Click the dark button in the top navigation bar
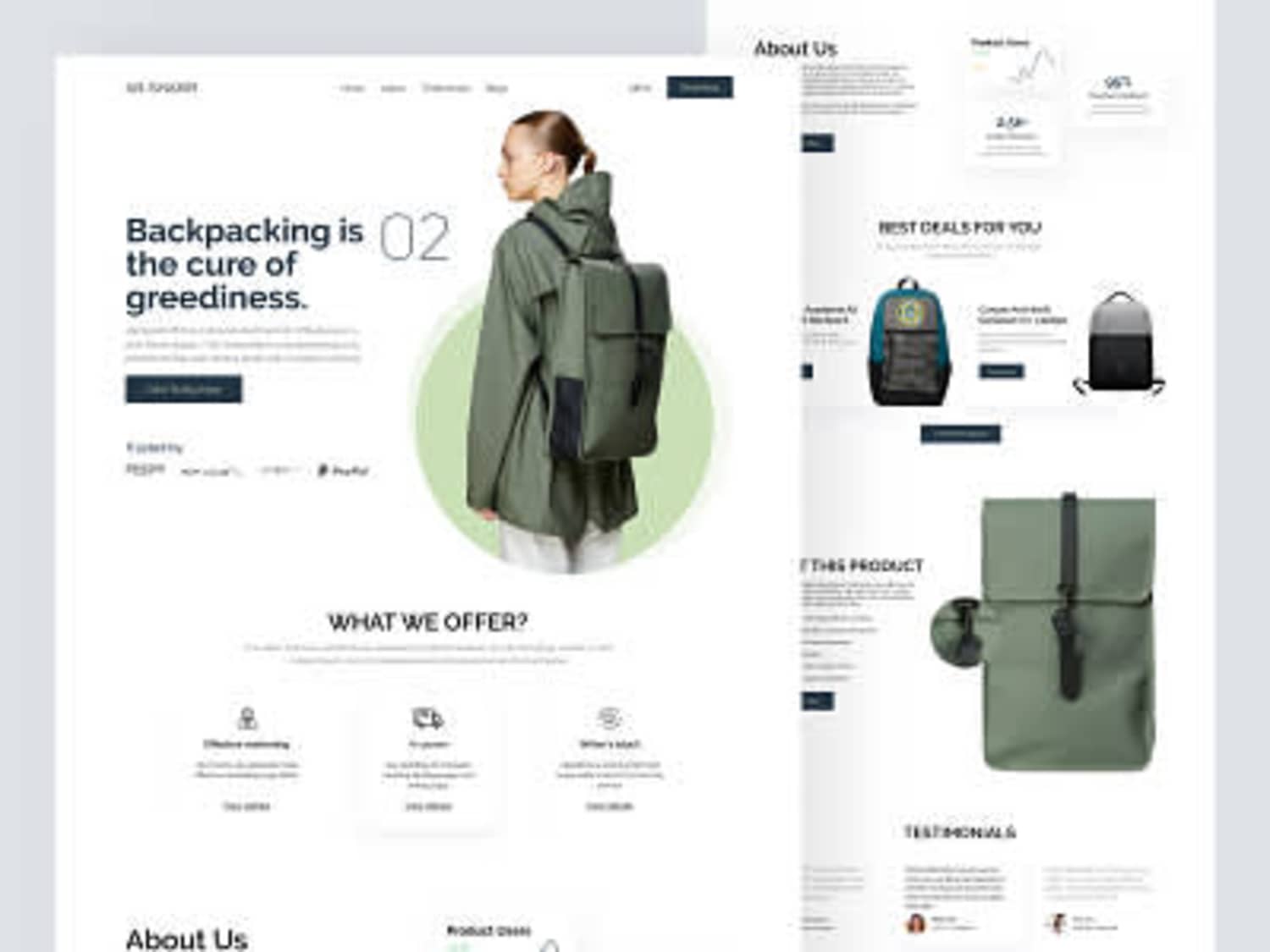 pyautogui.click(x=699, y=87)
